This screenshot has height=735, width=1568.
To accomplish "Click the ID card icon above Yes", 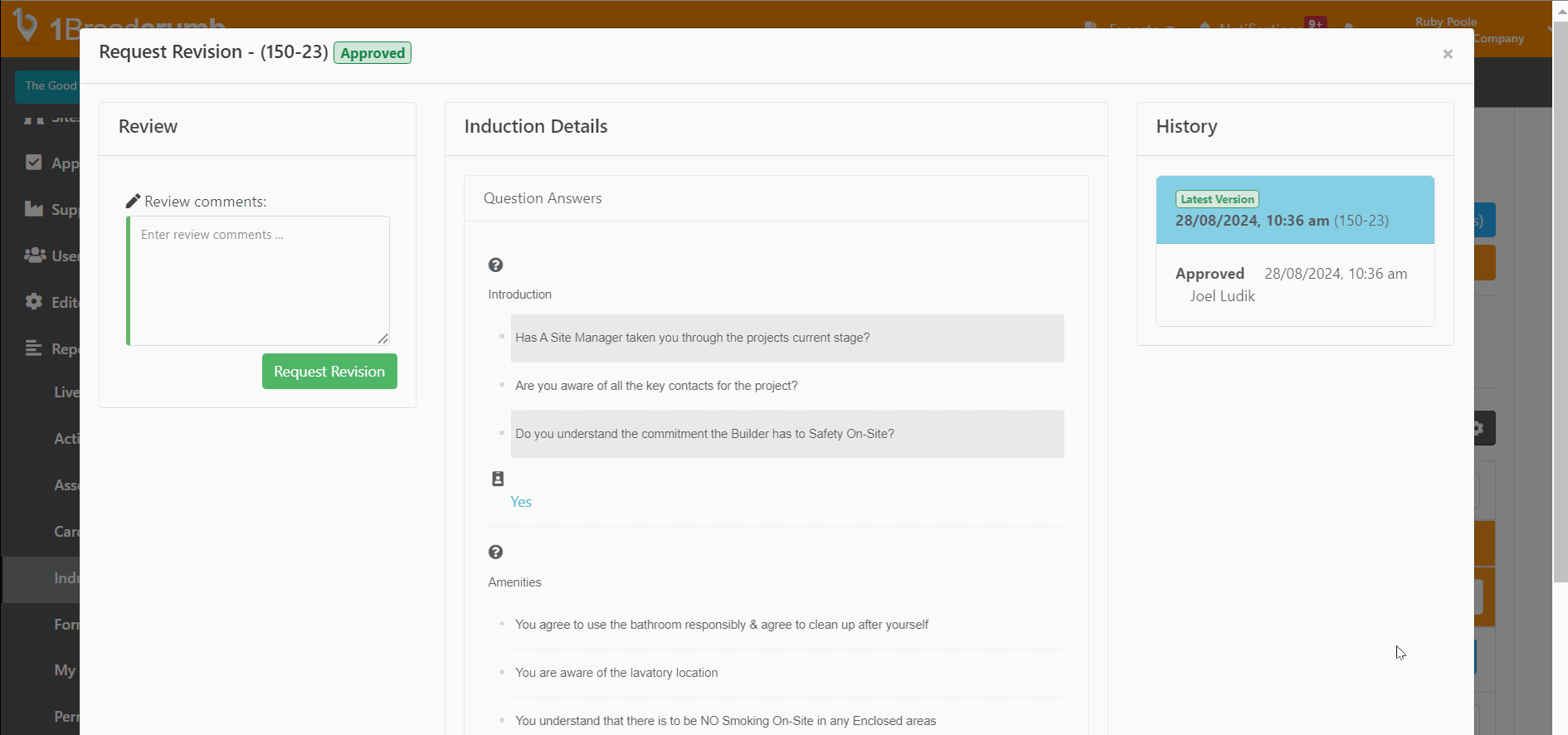I will 498,479.
